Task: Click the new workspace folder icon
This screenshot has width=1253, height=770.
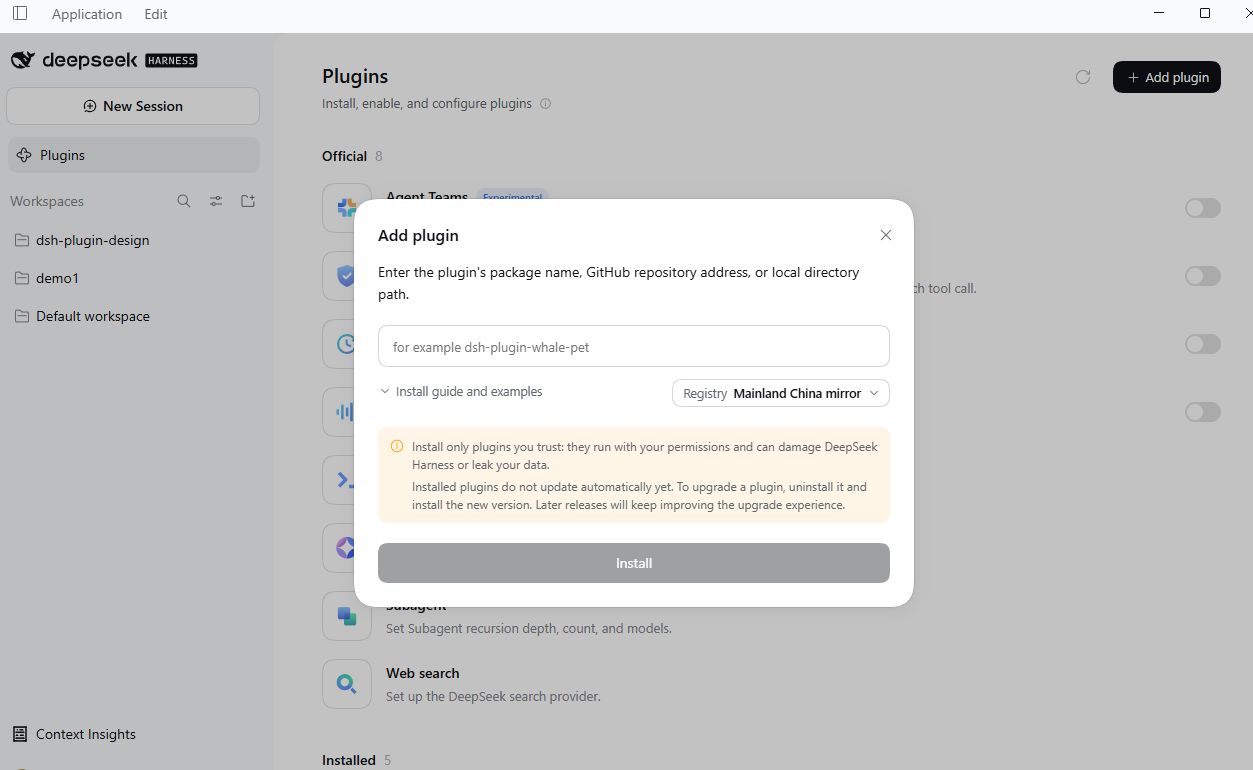Action: (x=248, y=201)
